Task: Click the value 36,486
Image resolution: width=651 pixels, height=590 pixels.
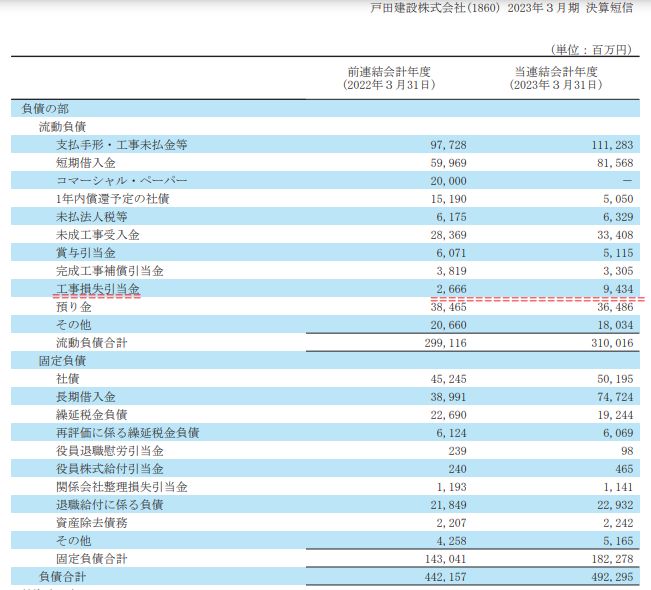Action: point(615,307)
